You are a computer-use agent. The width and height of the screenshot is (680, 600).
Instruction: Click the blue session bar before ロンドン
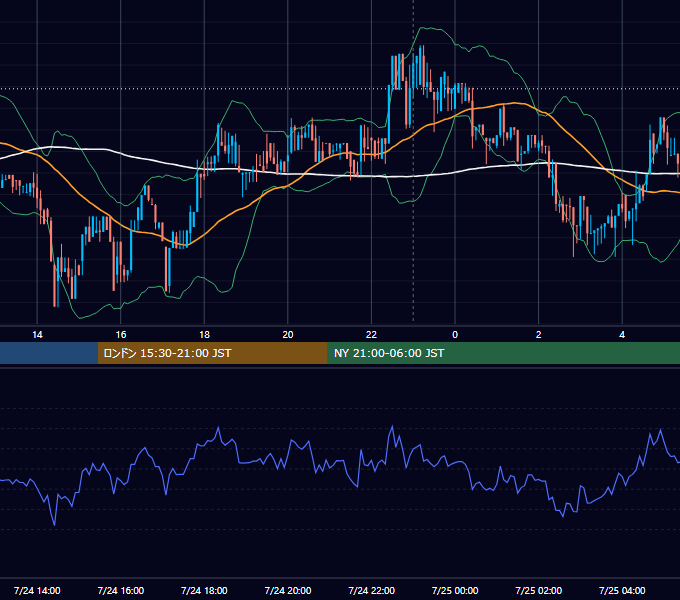pos(49,353)
